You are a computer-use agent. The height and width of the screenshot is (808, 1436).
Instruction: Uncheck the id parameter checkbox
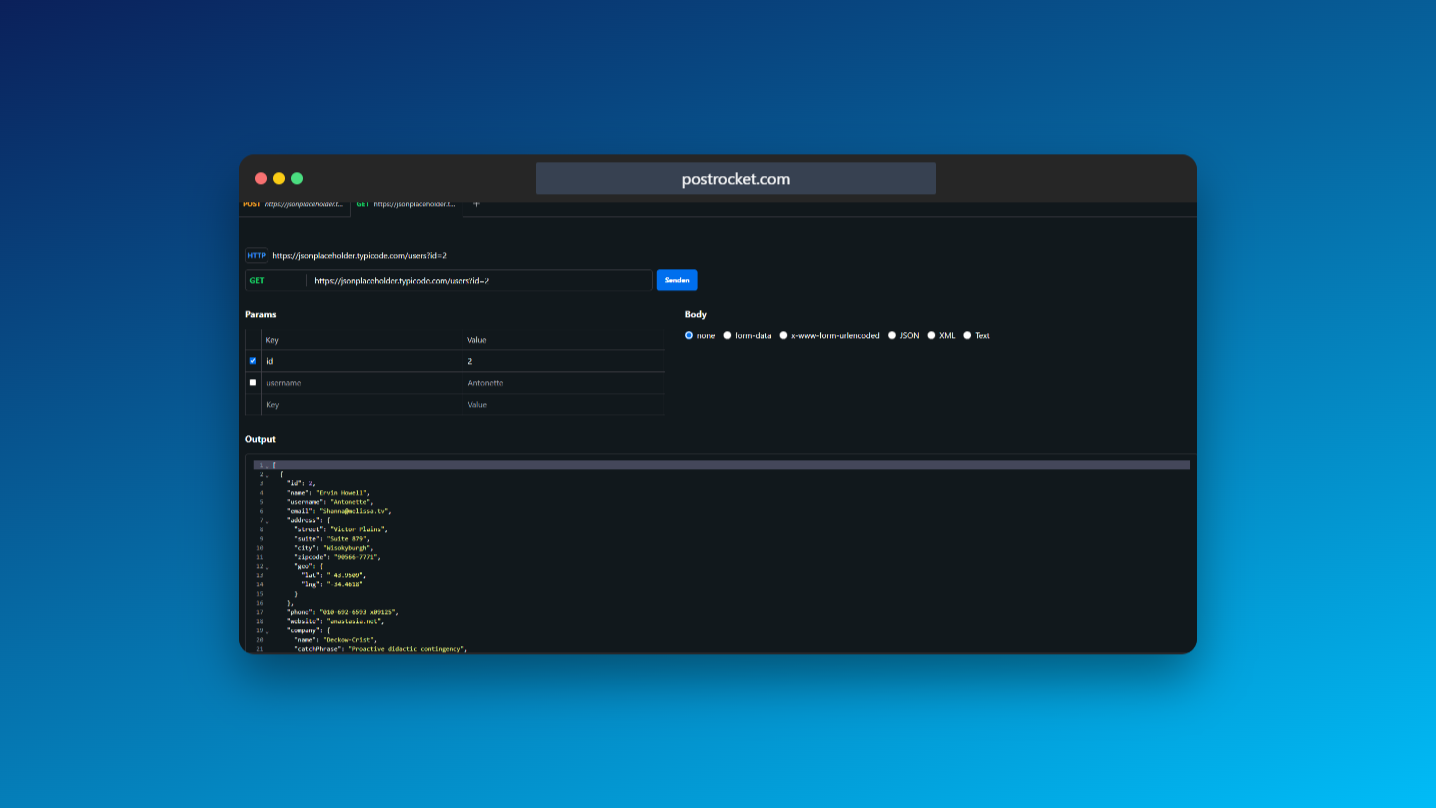pos(253,361)
